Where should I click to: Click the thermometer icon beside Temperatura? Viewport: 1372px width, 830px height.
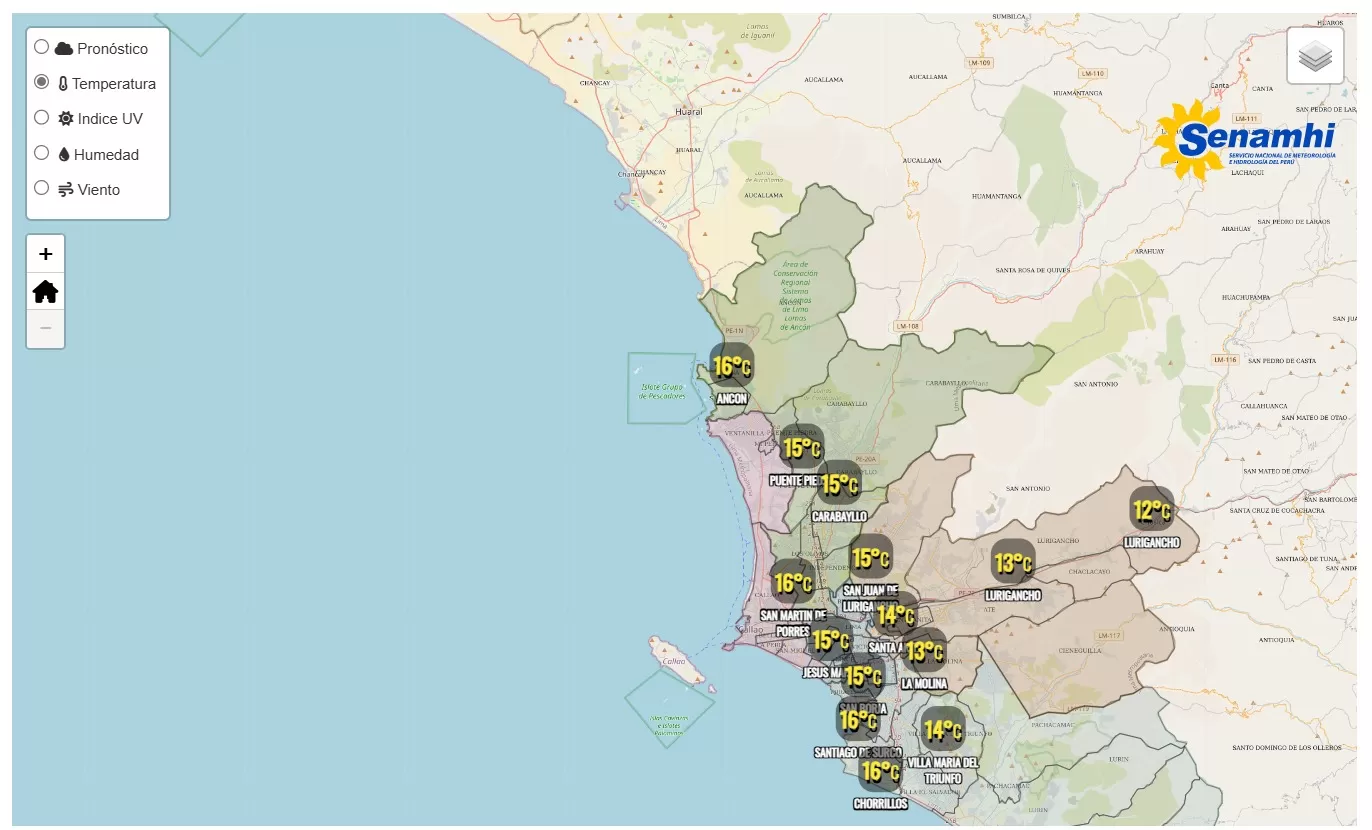point(63,84)
